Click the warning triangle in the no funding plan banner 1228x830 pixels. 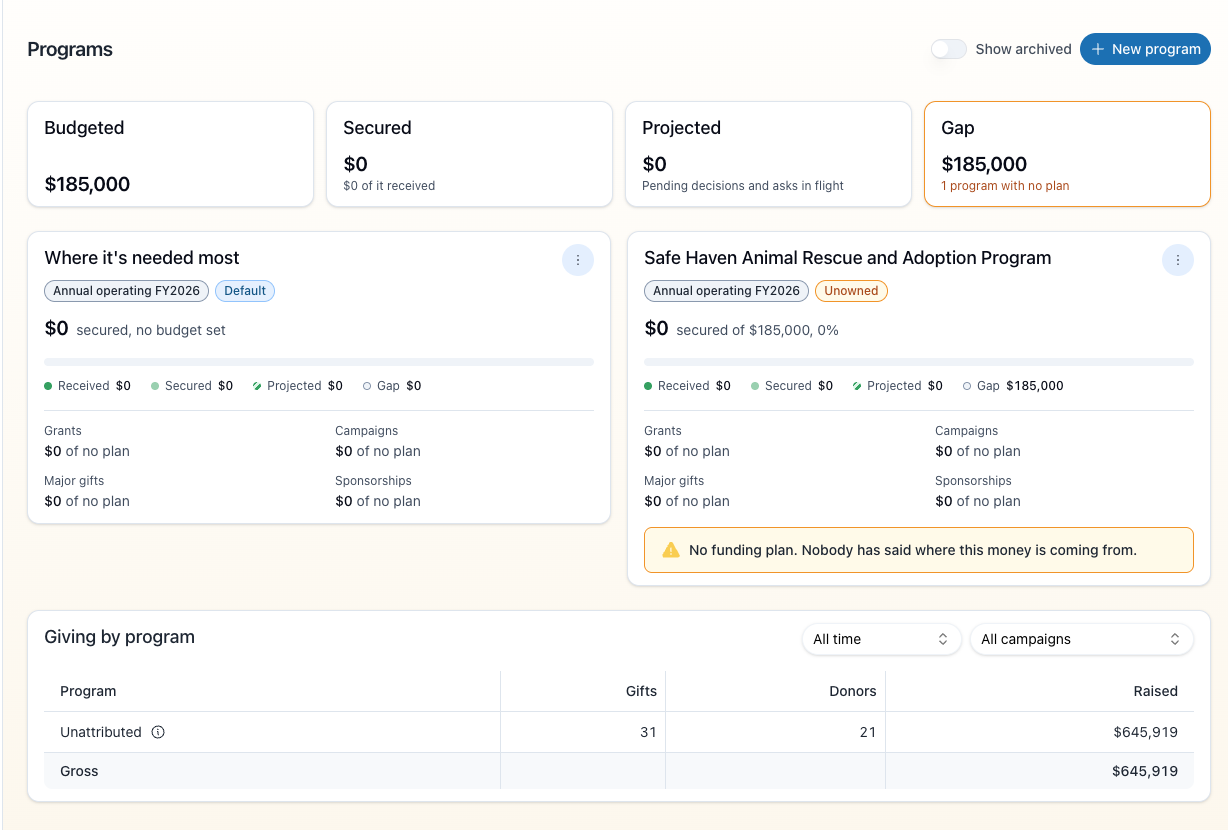[x=671, y=550]
